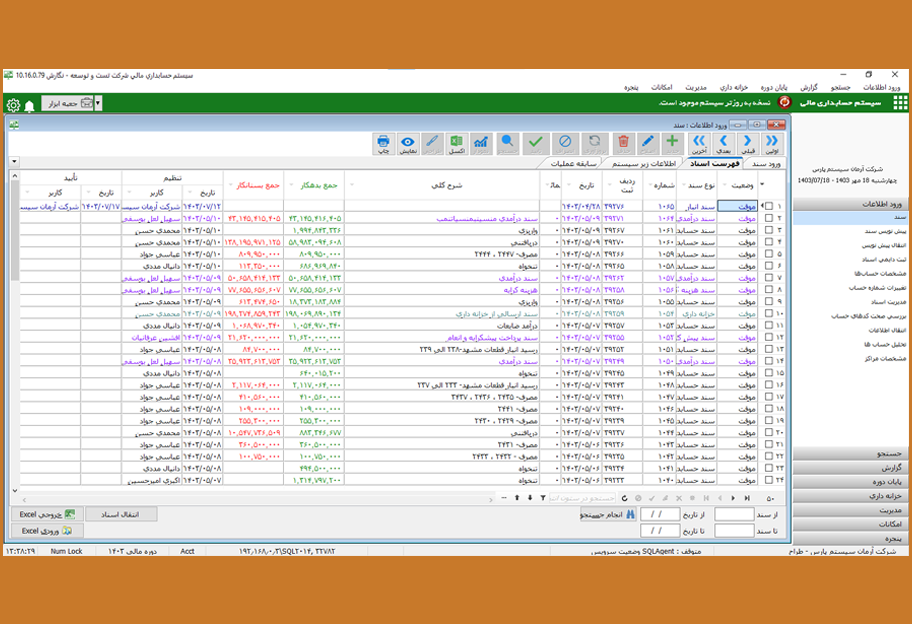Screen dimensions: 912x624
Task: Switch to the ورود سند tab
Action: point(765,164)
